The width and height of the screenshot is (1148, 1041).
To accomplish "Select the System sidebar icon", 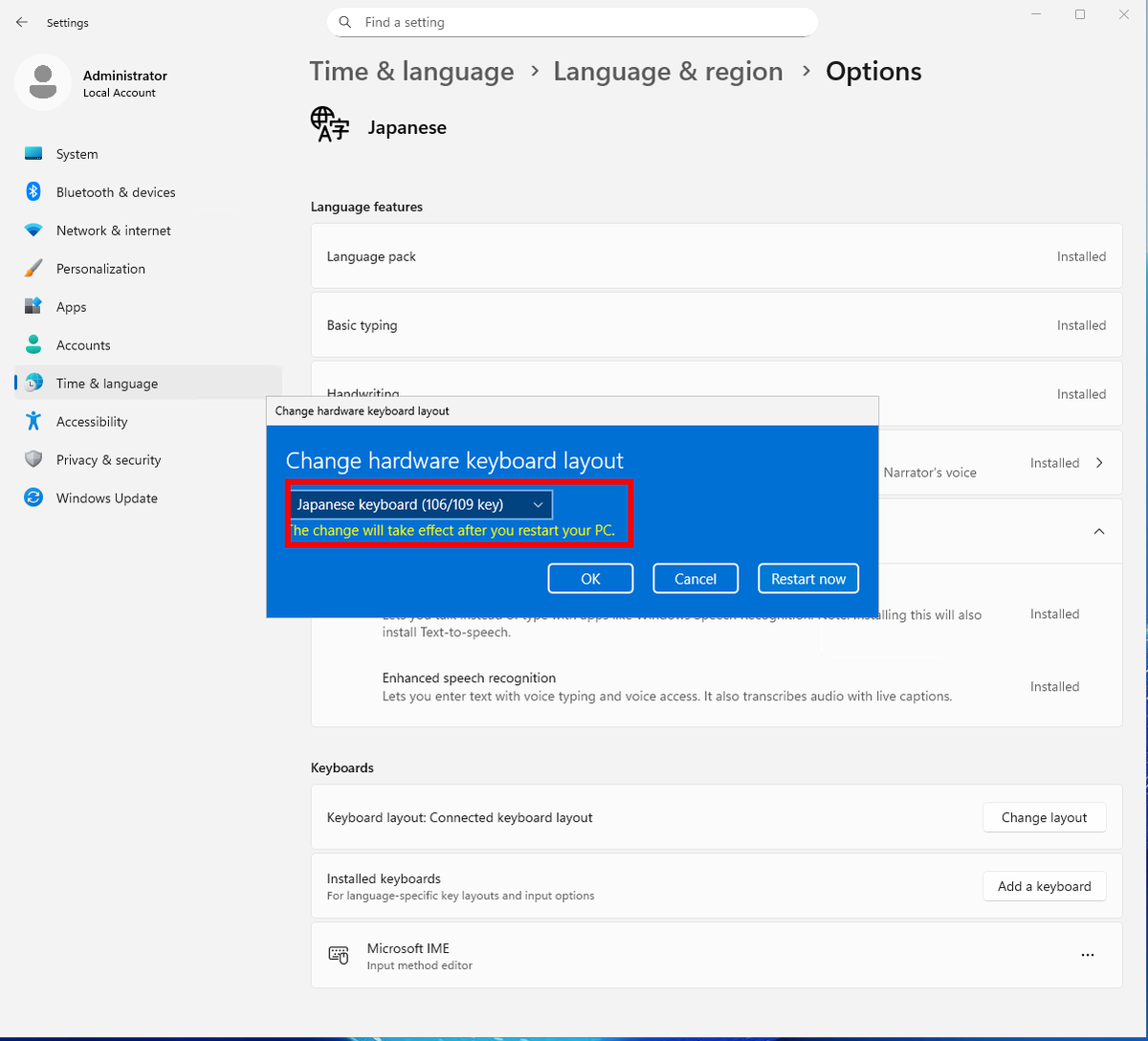I will [33, 153].
